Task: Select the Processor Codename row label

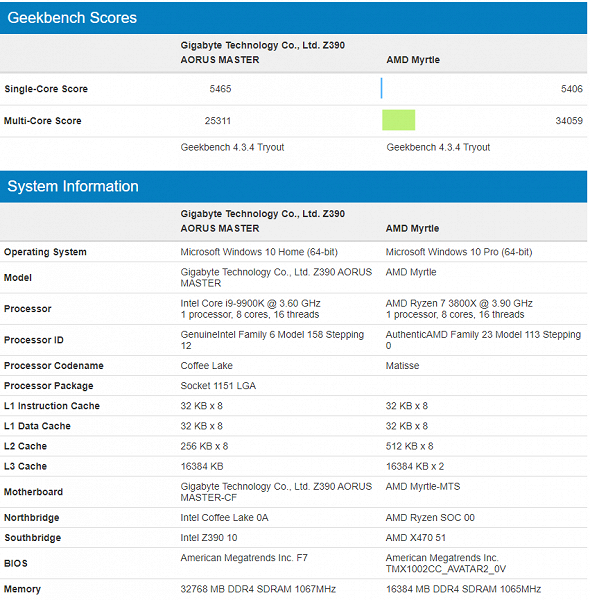Action: (x=54, y=365)
